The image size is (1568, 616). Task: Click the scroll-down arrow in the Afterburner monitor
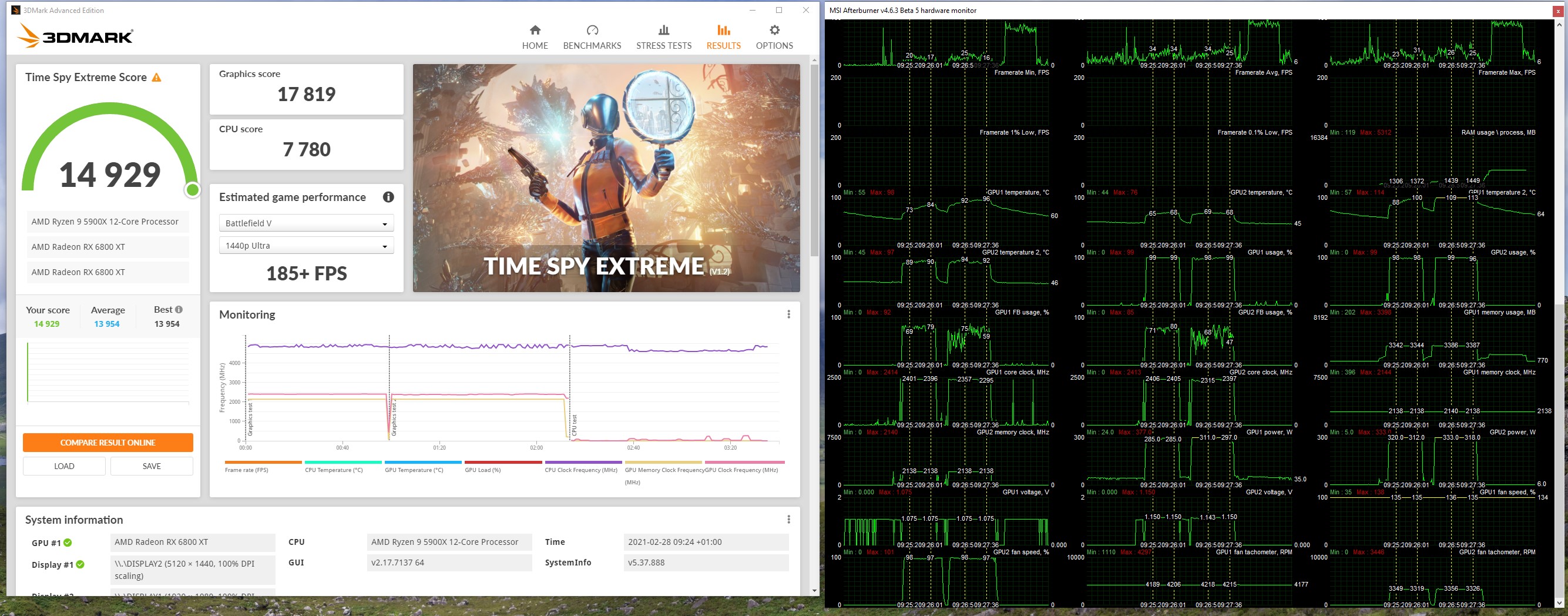click(x=1559, y=603)
